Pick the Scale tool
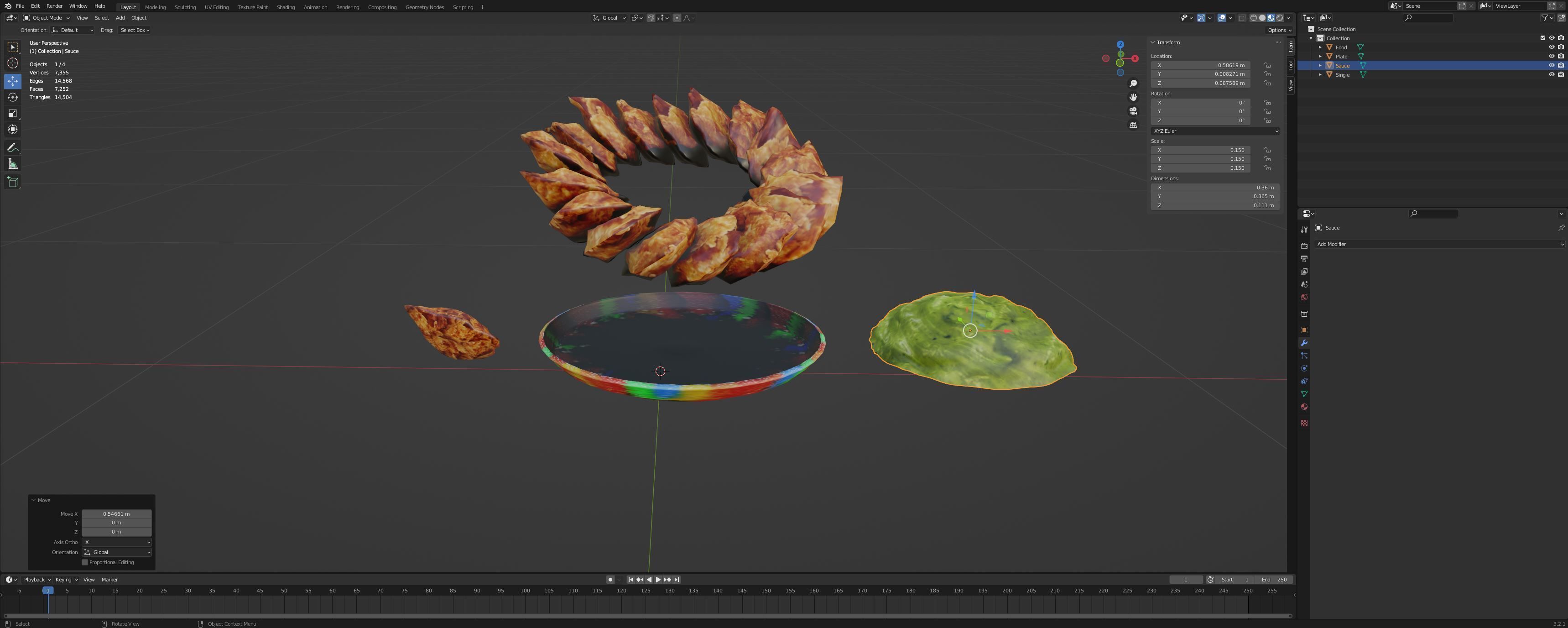This screenshot has width=1568, height=628. [x=13, y=113]
